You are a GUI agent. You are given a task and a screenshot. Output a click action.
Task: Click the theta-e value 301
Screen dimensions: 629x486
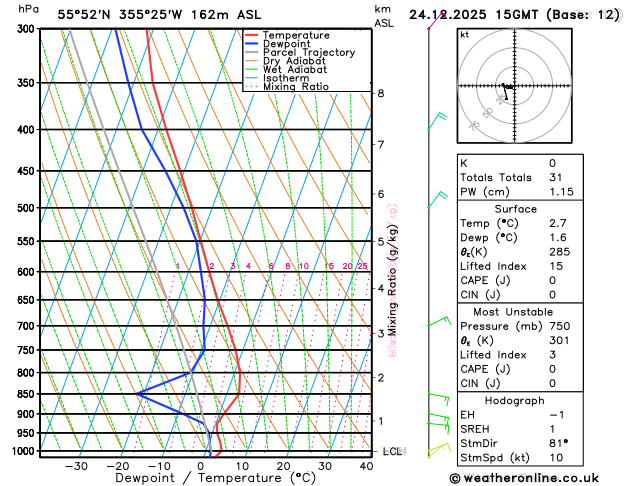tap(559, 340)
